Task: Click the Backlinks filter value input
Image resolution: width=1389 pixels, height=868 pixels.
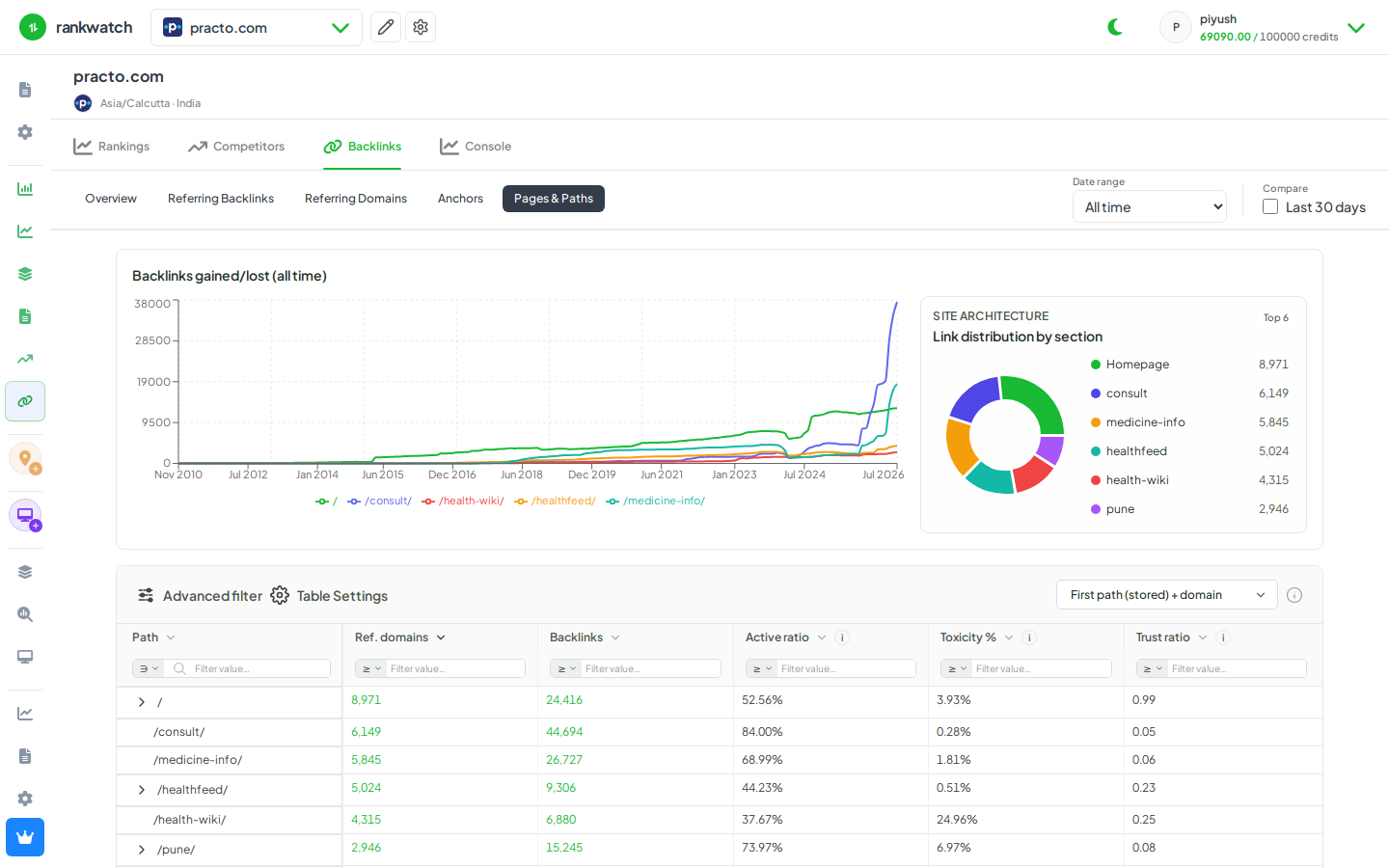Action: click(651, 668)
